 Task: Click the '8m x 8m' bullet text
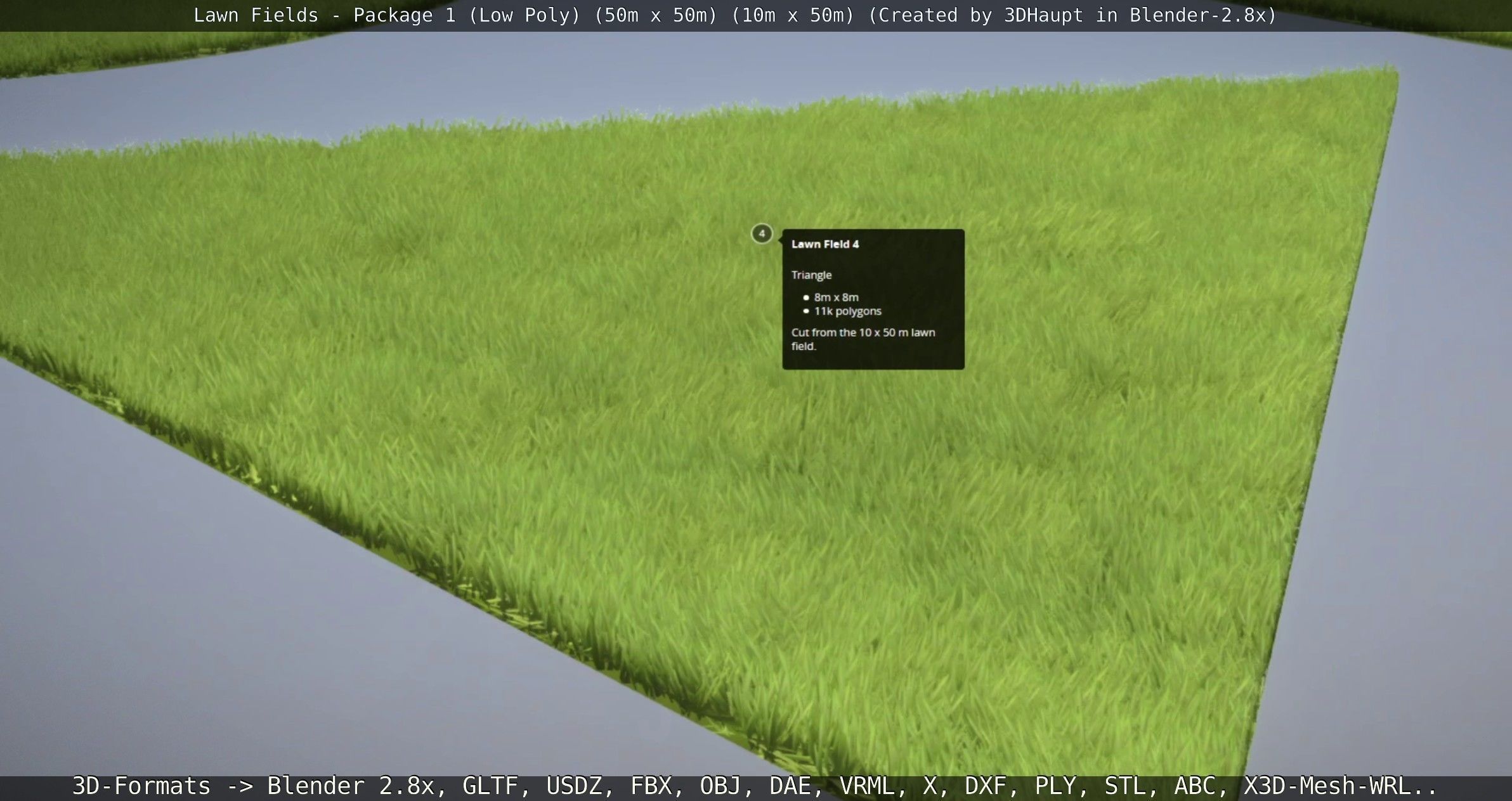point(836,297)
